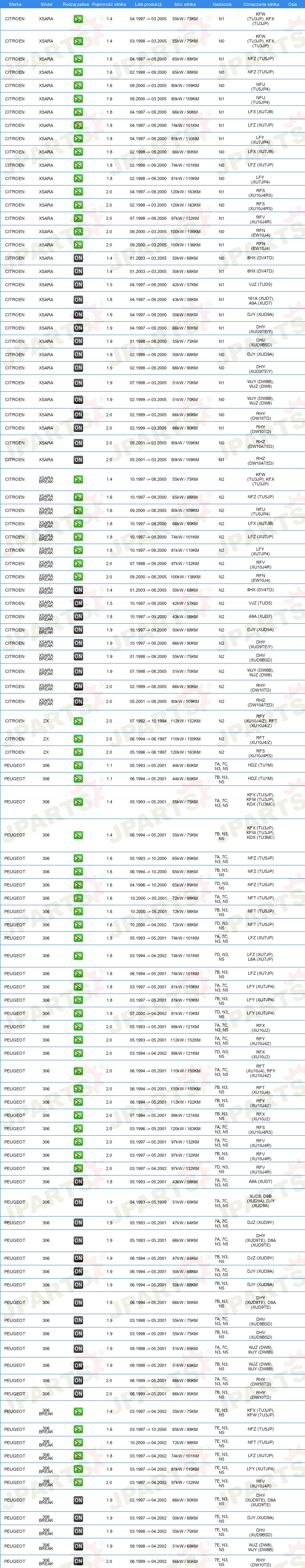Click the Pojemność silnika column header

pos(109,4)
